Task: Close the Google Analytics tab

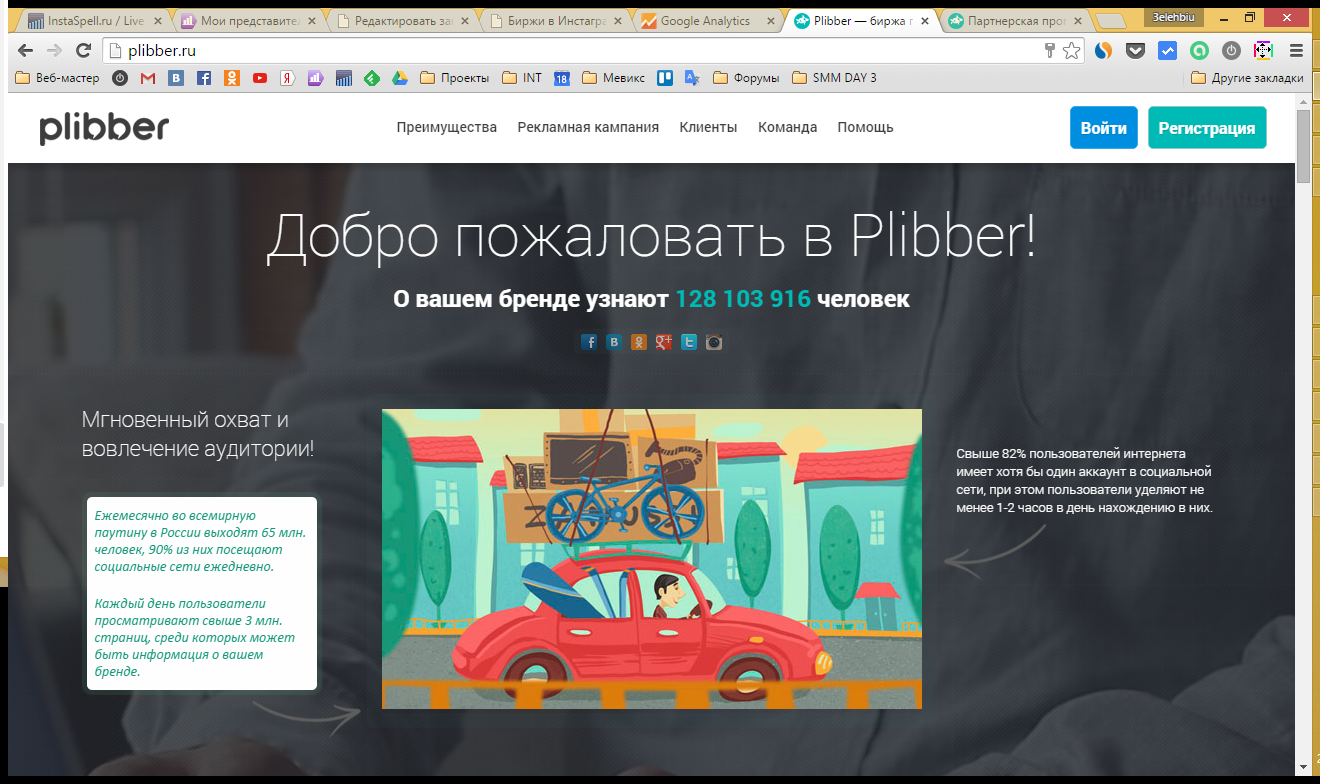Action: 772,21
